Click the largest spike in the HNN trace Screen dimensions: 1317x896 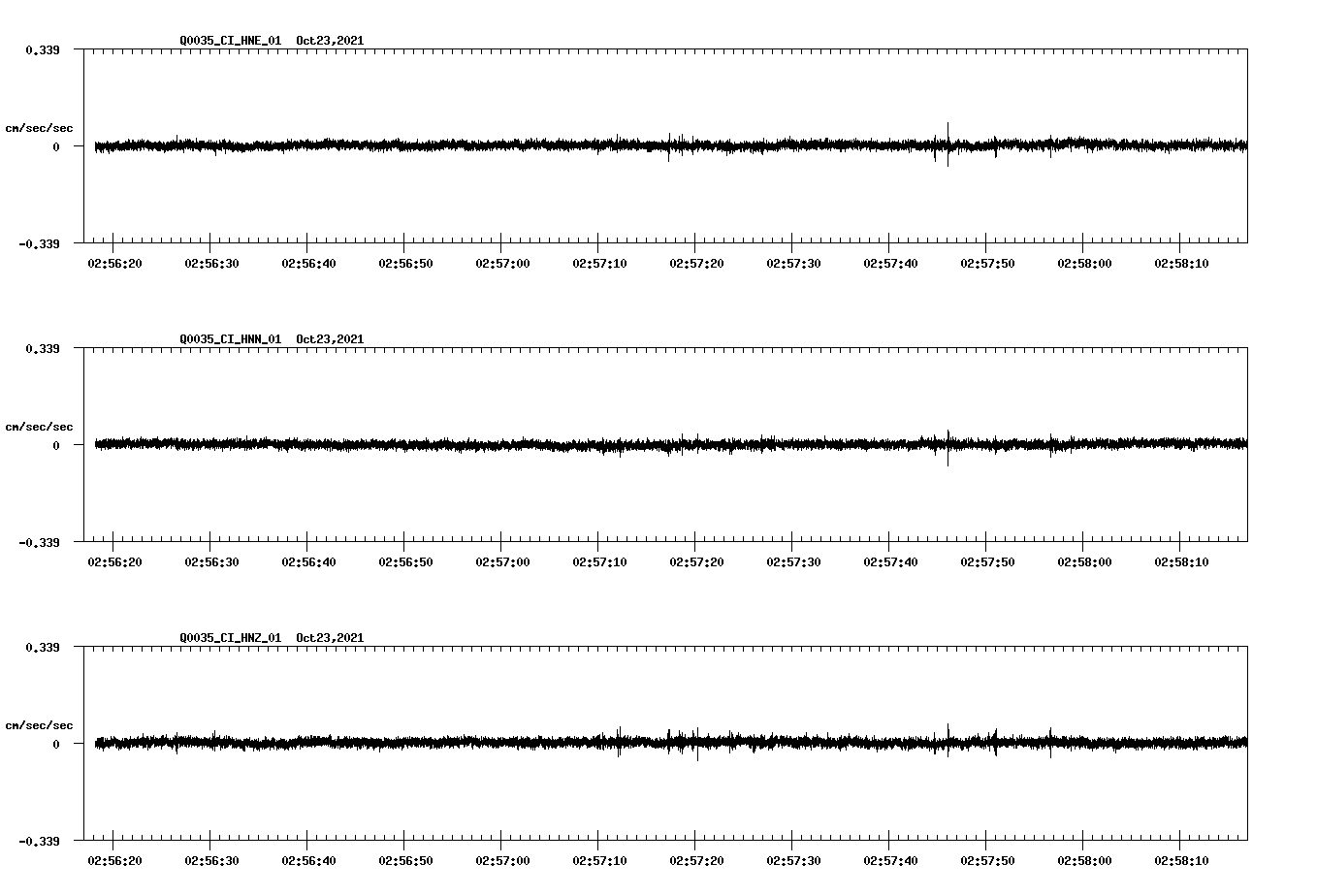coord(948,448)
